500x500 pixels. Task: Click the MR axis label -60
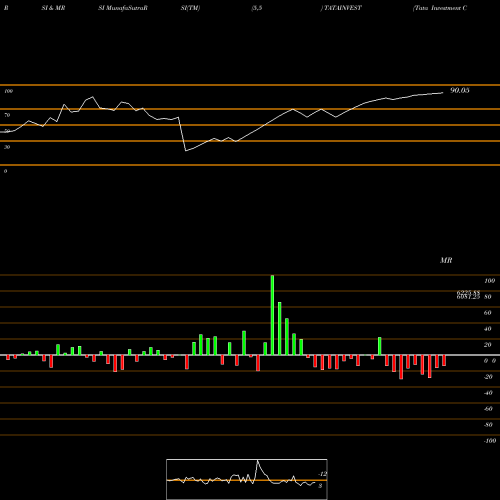pos(488,409)
